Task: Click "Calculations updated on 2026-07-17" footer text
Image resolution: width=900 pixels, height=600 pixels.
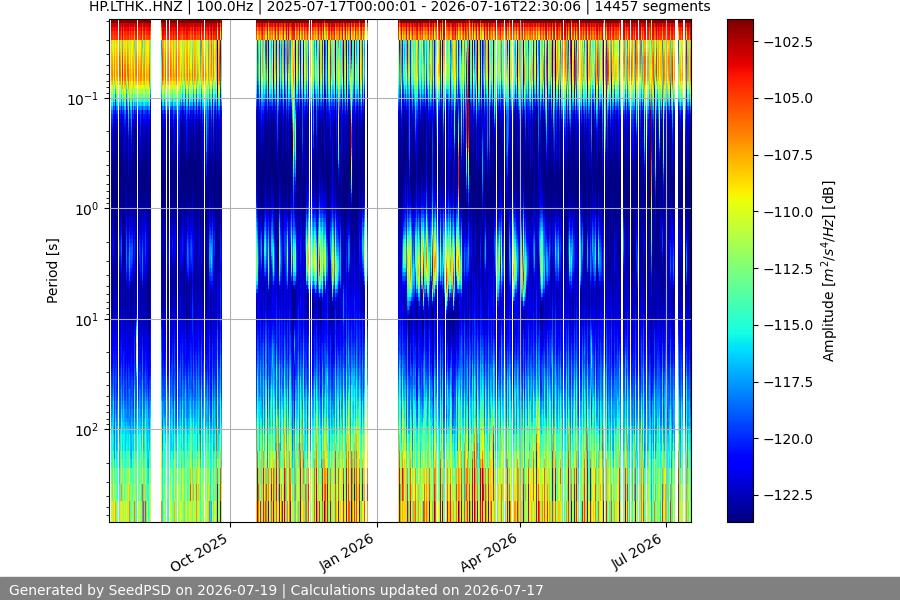Action: pos(417,590)
